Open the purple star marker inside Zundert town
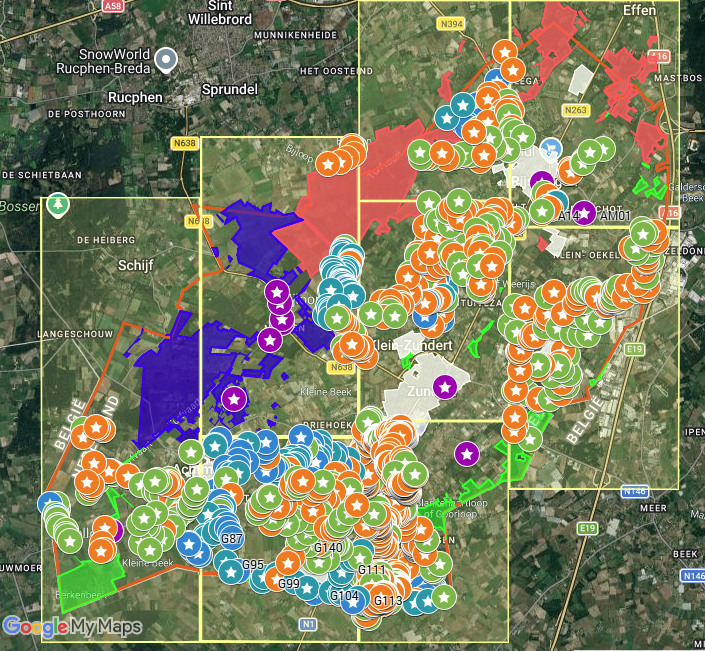The height and width of the screenshot is (651, 705). coord(445,387)
